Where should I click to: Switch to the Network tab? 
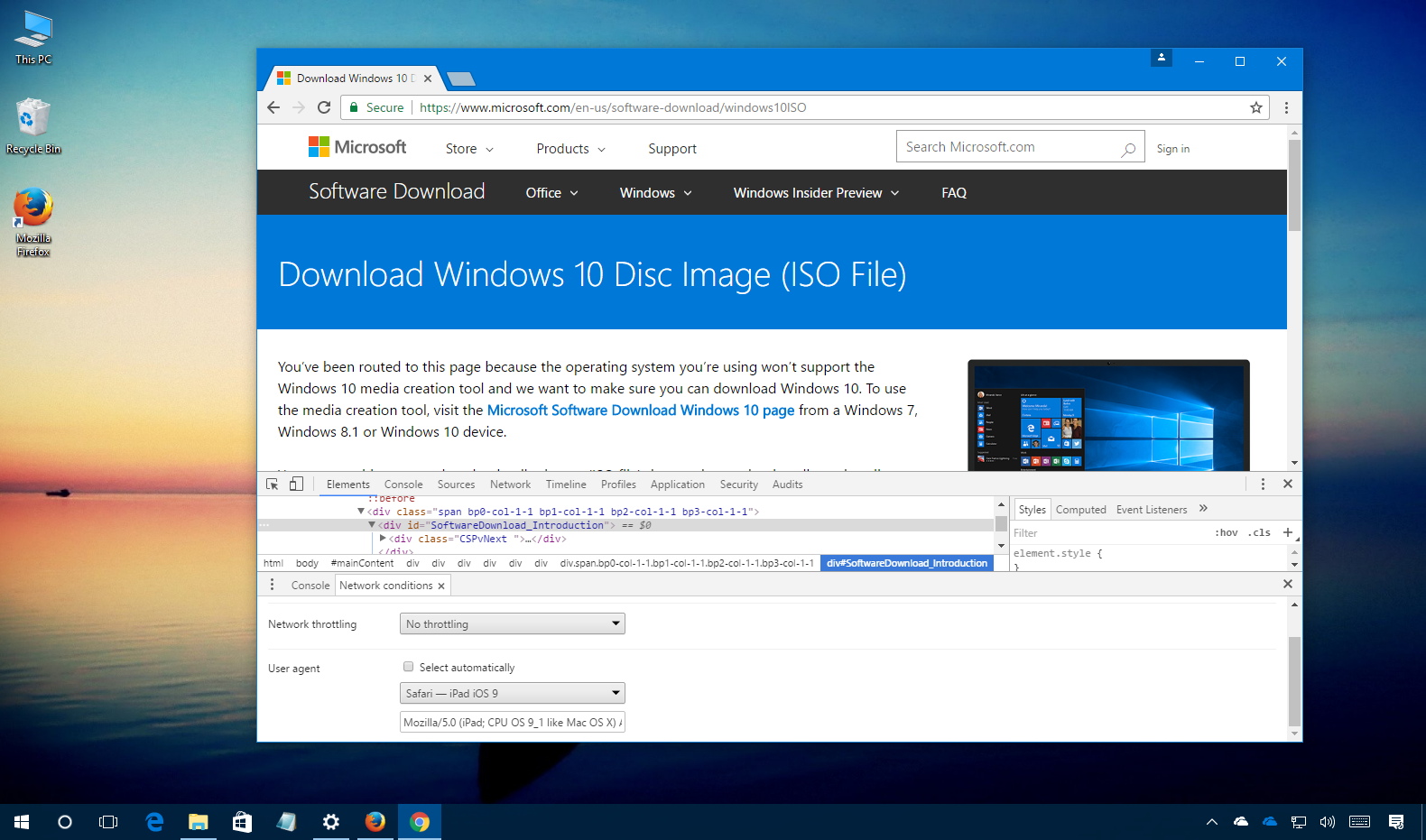click(511, 485)
